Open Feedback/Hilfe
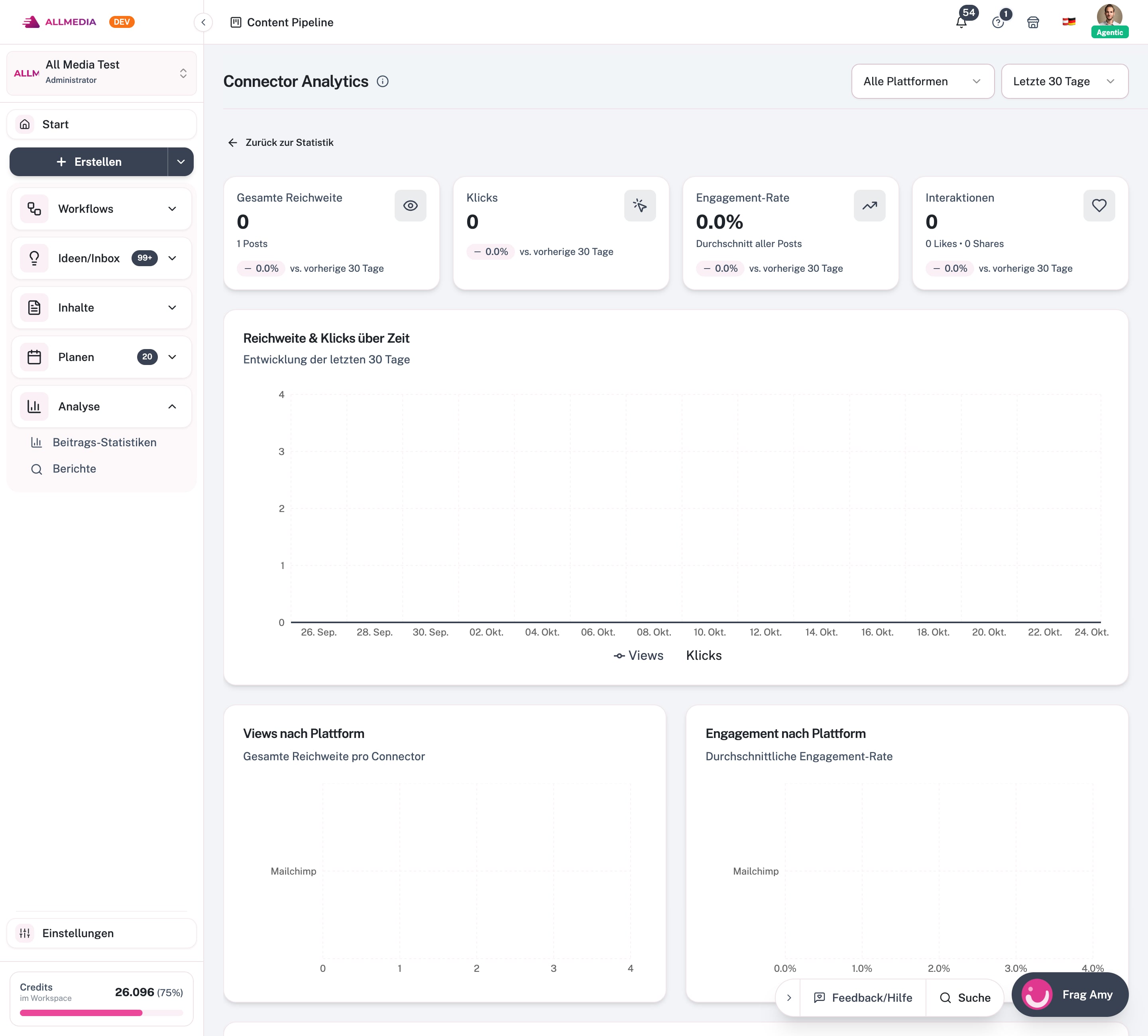This screenshot has width=1148, height=1036. click(863, 998)
